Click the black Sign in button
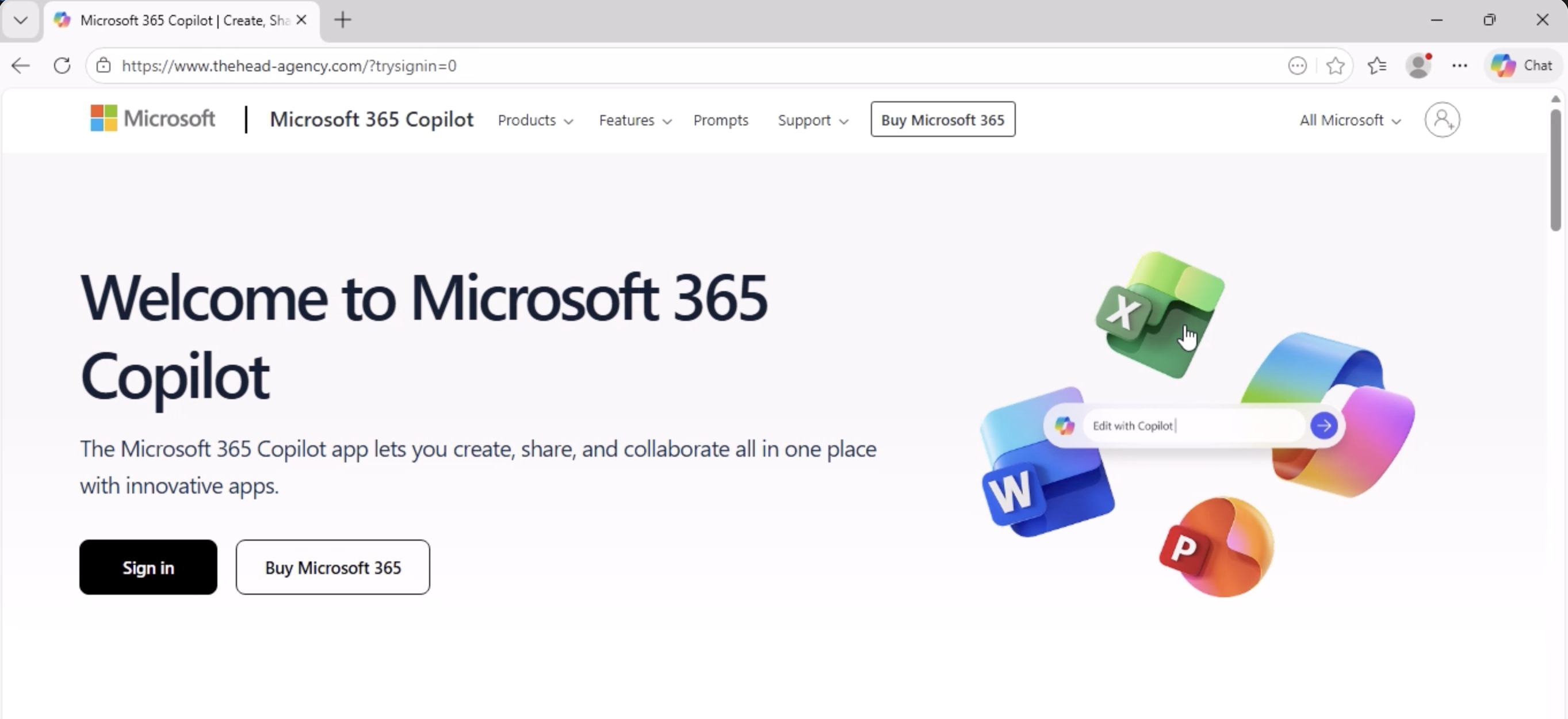The image size is (1568, 719). click(x=148, y=567)
